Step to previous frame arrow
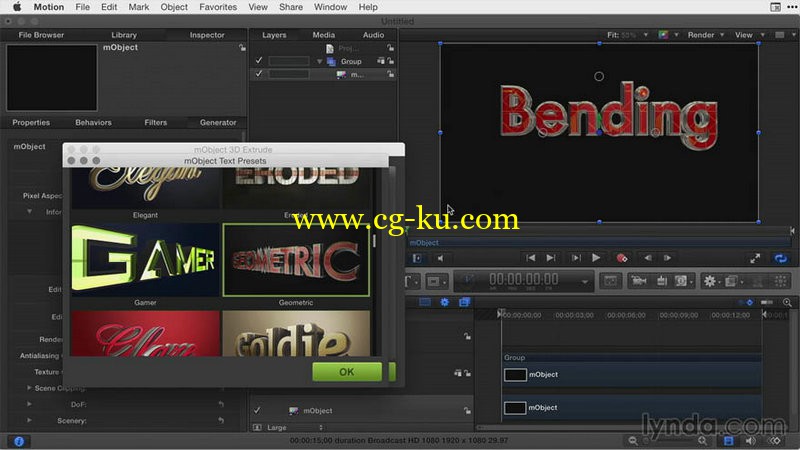Viewport: 800px width, 450px height. point(648,258)
